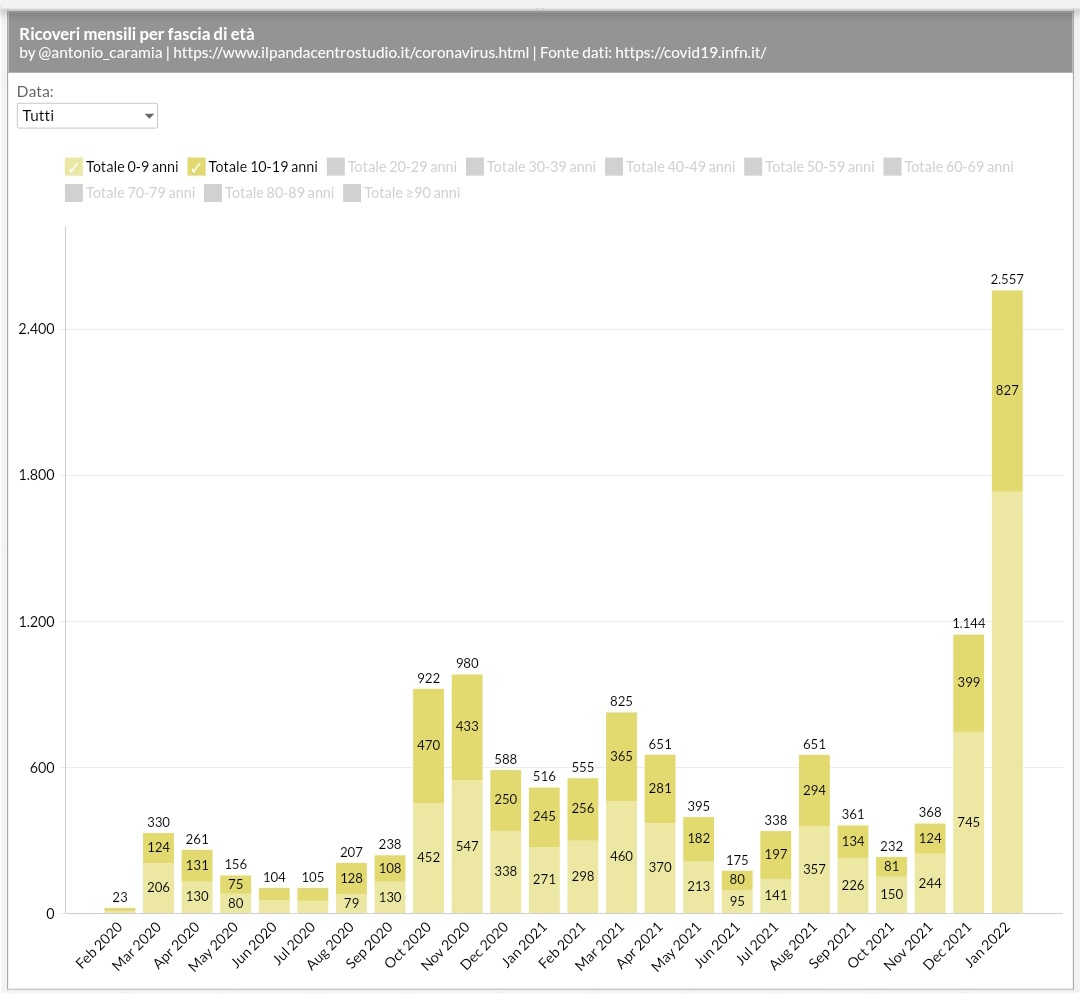Enable the Totale 70-79 anni checkbox
1080x994 pixels.
point(74,193)
